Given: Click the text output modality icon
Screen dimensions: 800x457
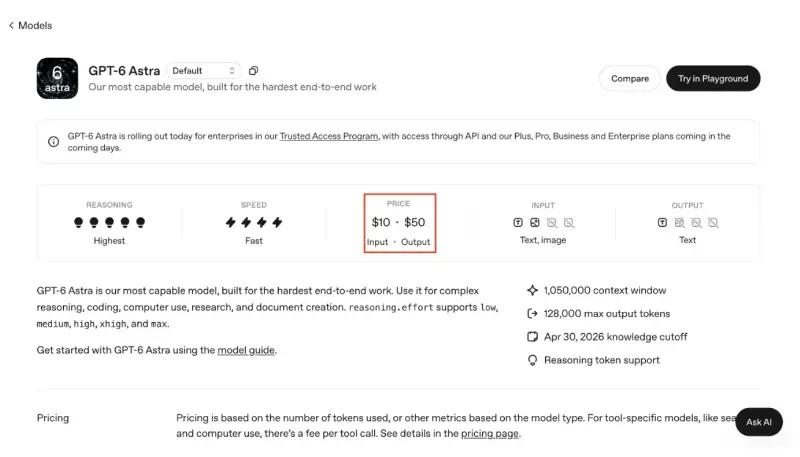Looking at the screenshot, I should point(662,222).
